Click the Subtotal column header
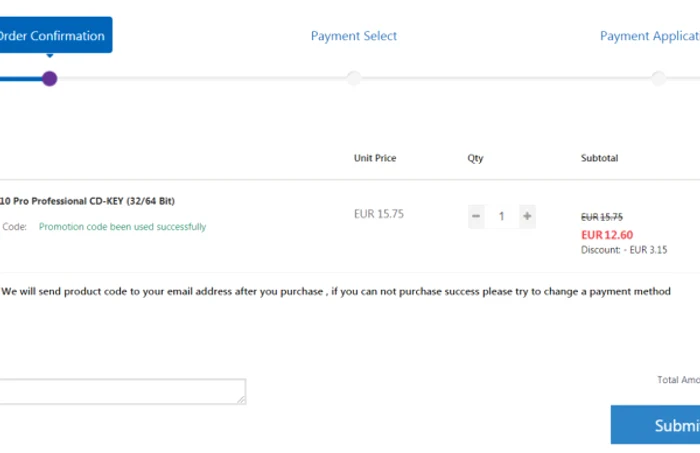700x453 pixels. [x=599, y=158]
